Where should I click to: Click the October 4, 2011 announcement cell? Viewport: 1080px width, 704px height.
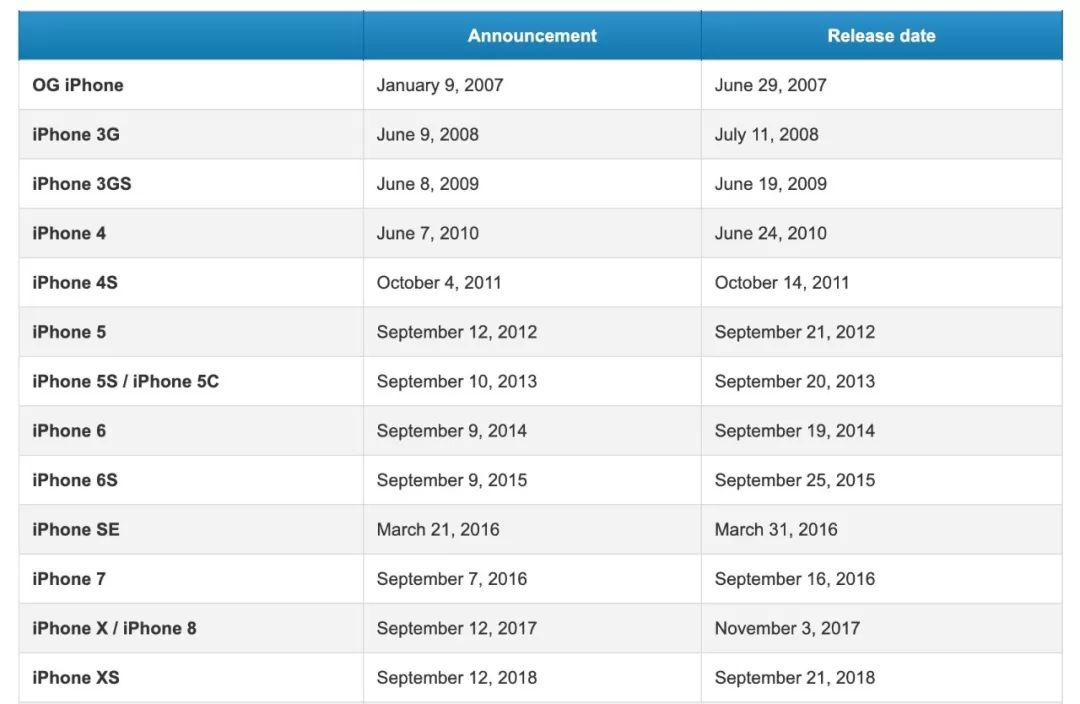pyautogui.click(x=439, y=283)
